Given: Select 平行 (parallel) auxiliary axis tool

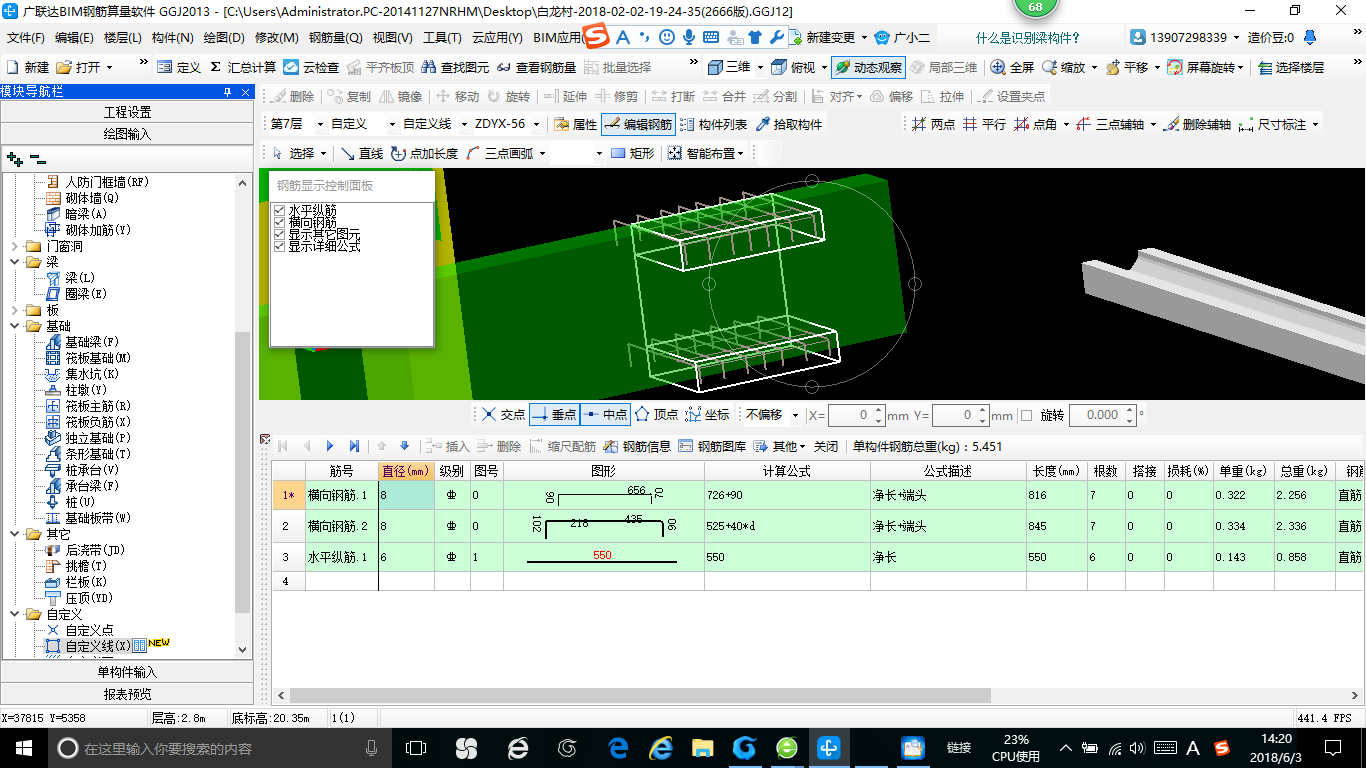Looking at the screenshot, I should point(985,125).
